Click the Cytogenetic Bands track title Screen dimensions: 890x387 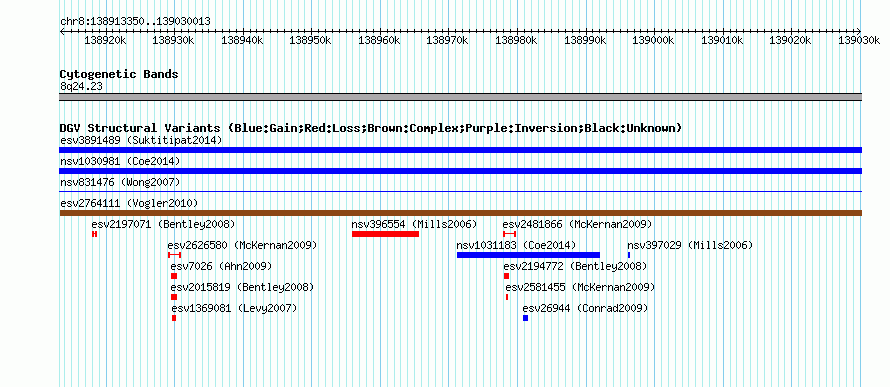point(119,74)
